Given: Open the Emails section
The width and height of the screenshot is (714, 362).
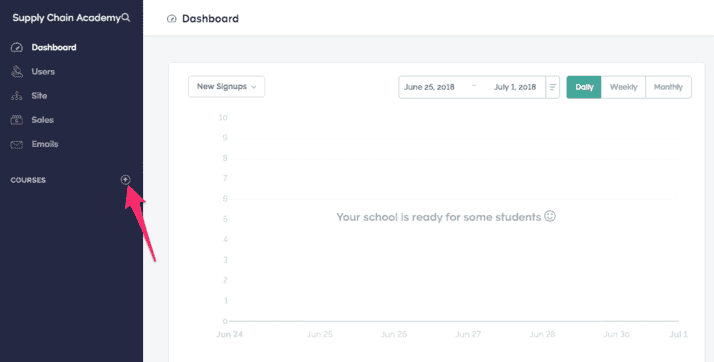Looking at the screenshot, I should click(45, 144).
